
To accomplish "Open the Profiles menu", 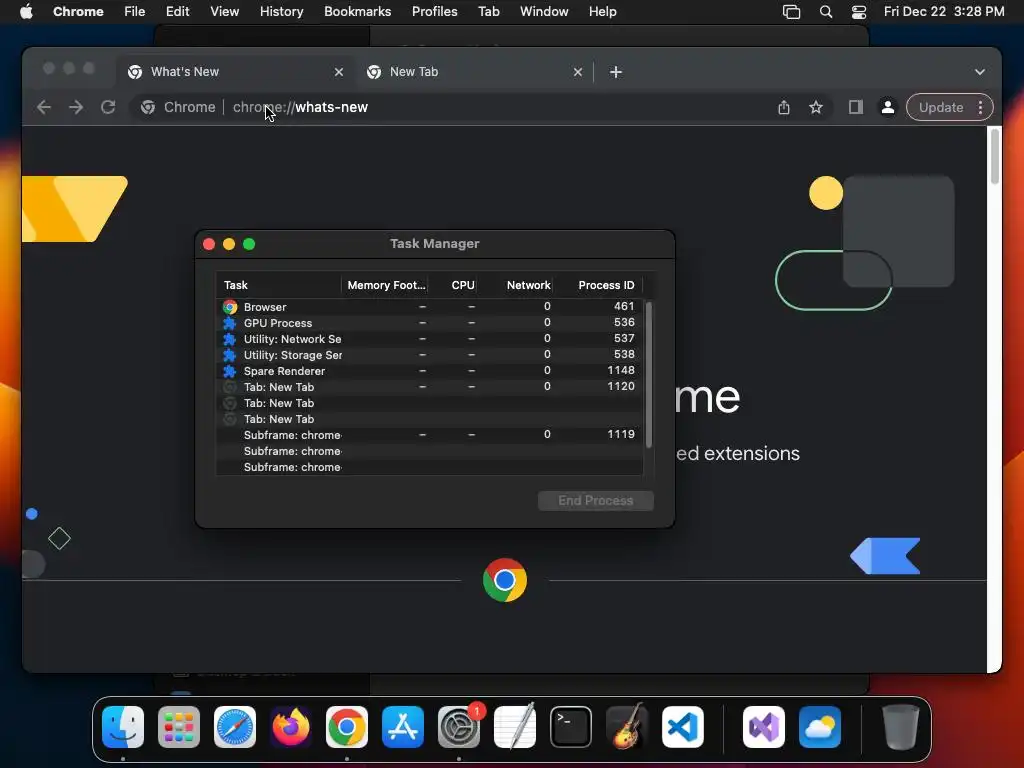I will click(434, 12).
